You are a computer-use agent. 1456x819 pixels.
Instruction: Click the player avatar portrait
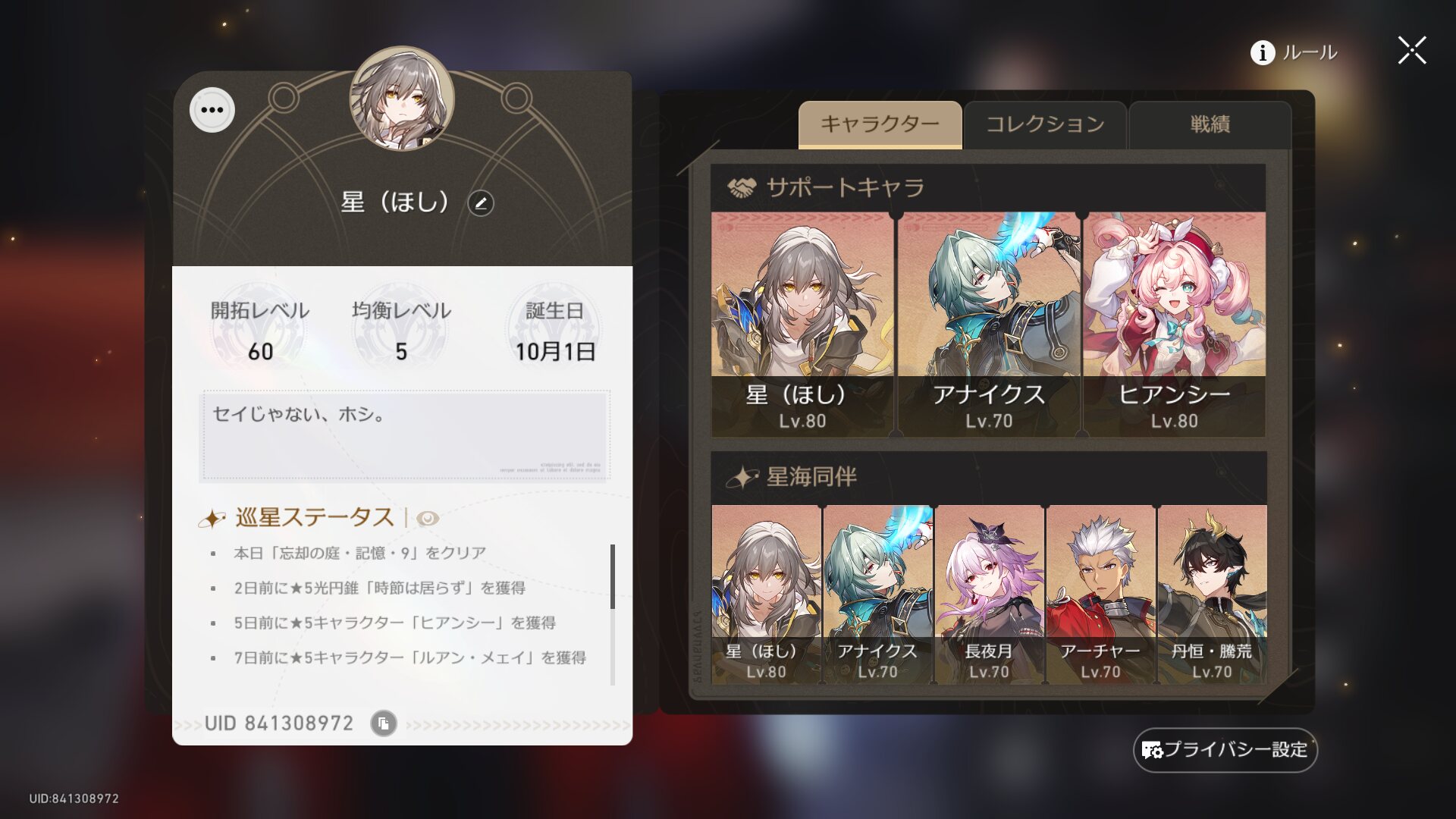point(402,99)
